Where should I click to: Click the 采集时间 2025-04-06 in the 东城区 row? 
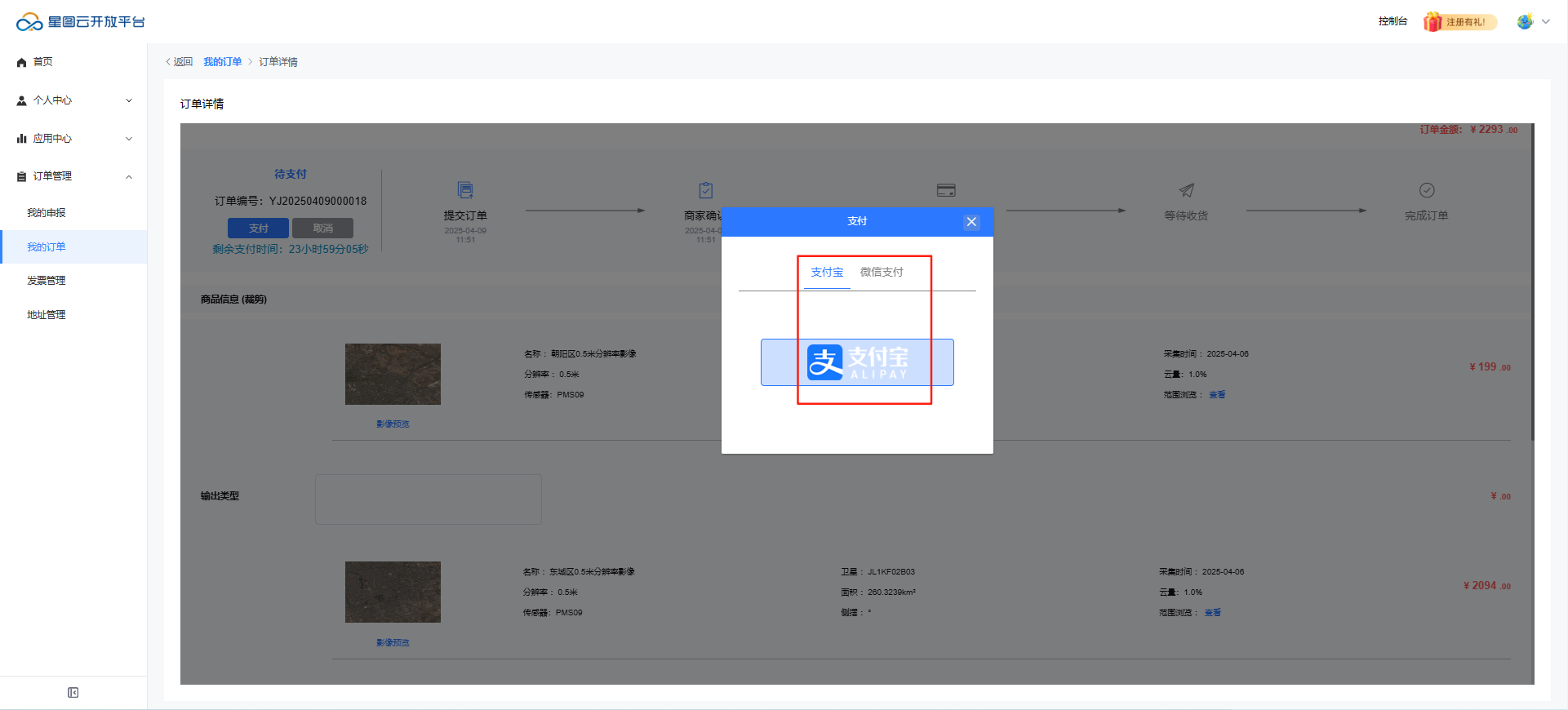pyautogui.click(x=1202, y=572)
